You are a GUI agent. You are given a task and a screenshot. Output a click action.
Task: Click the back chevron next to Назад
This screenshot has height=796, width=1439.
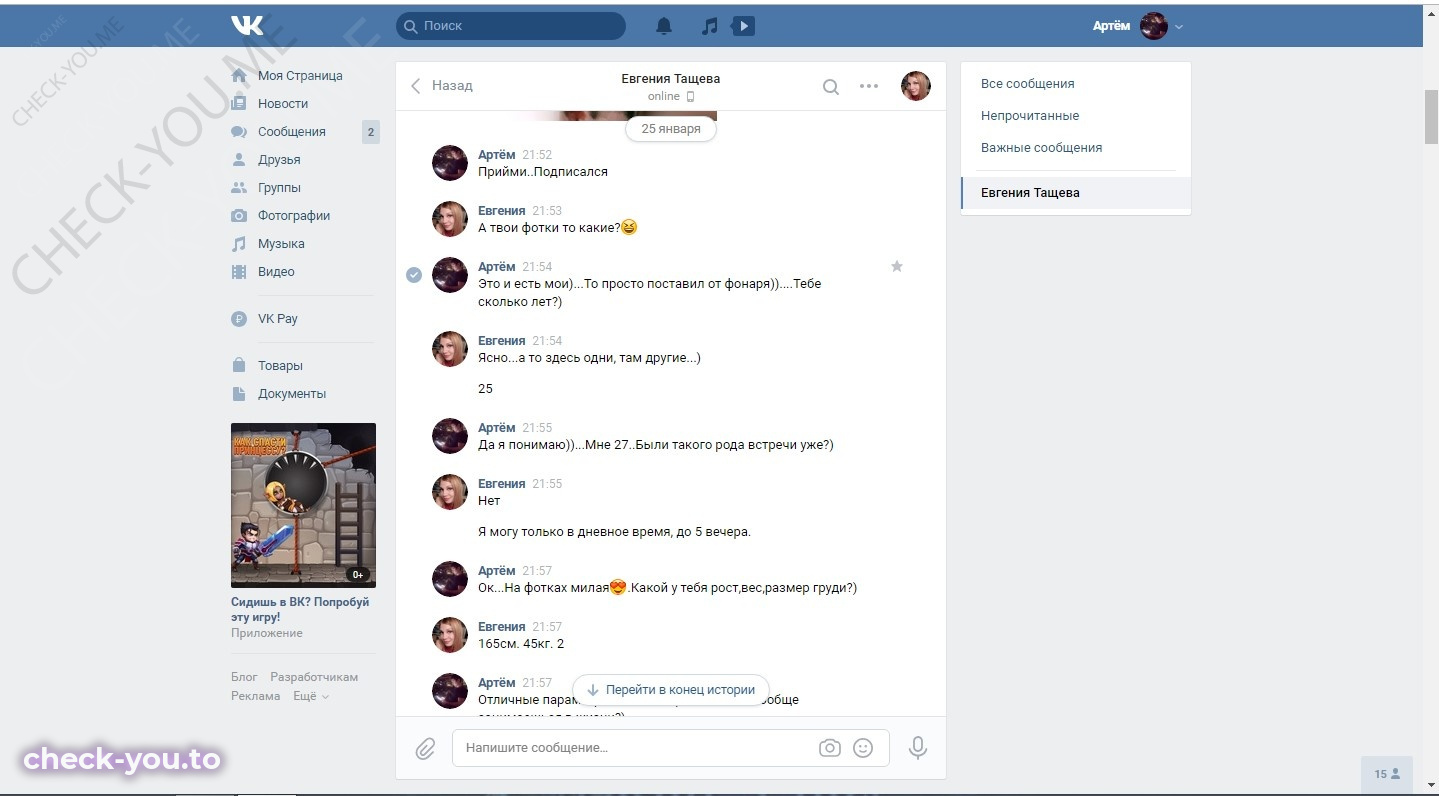[416, 86]
